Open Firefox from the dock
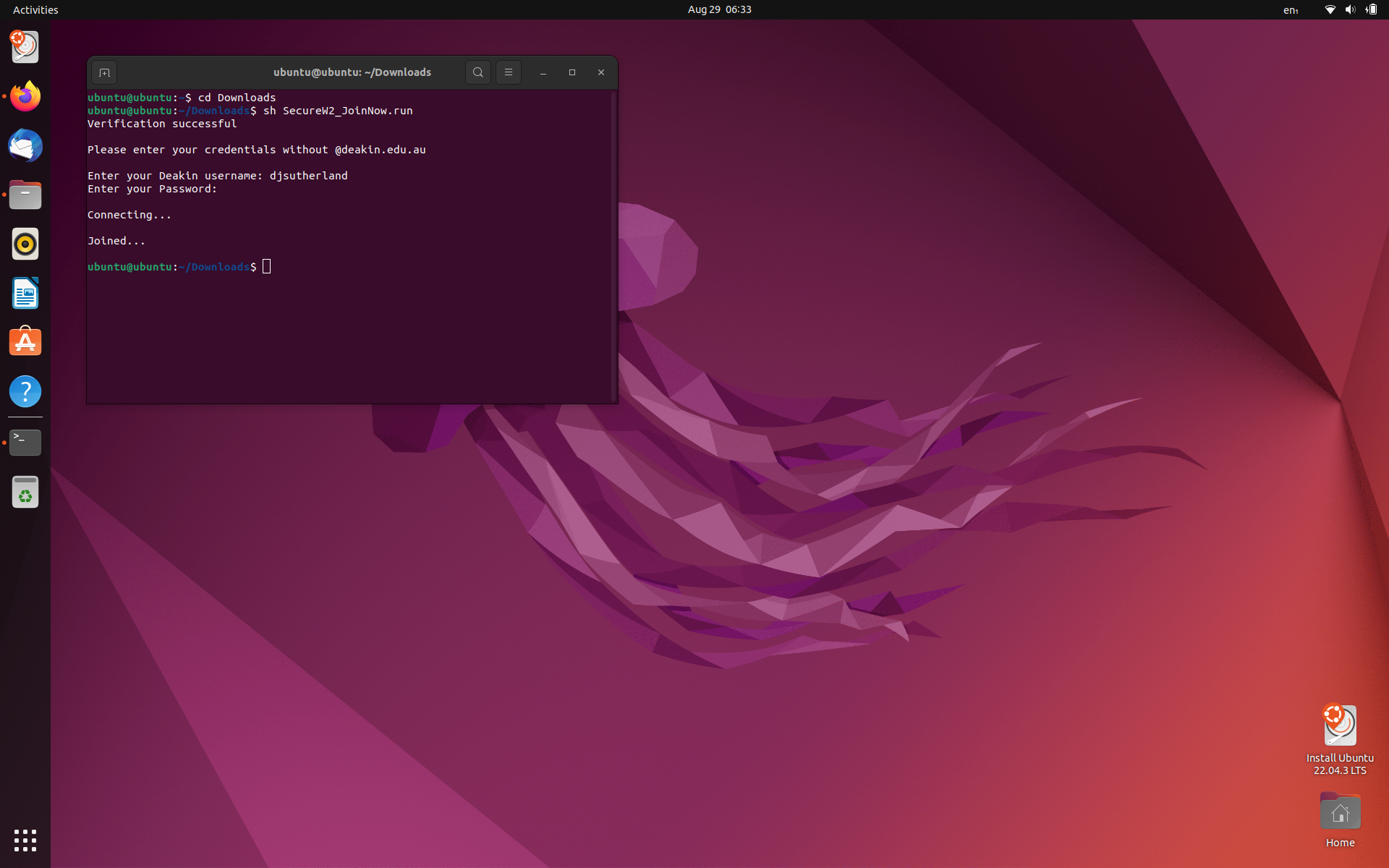Viewport: 1389px width, 868px height. point(25,96)
